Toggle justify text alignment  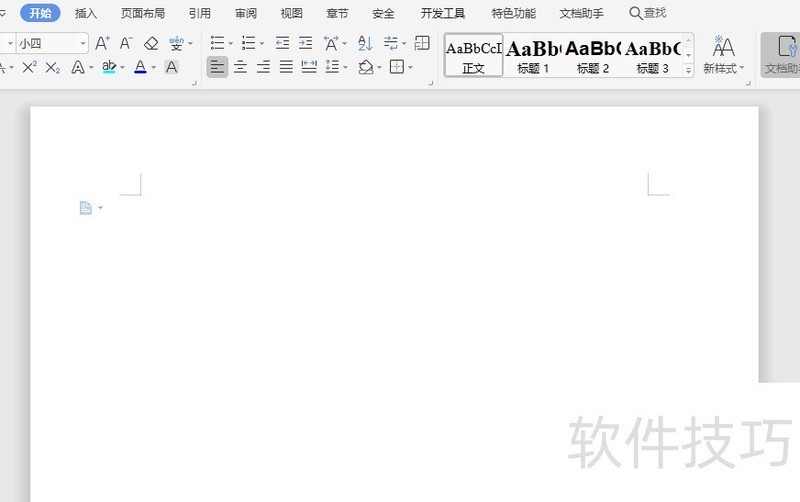(286, 67)
